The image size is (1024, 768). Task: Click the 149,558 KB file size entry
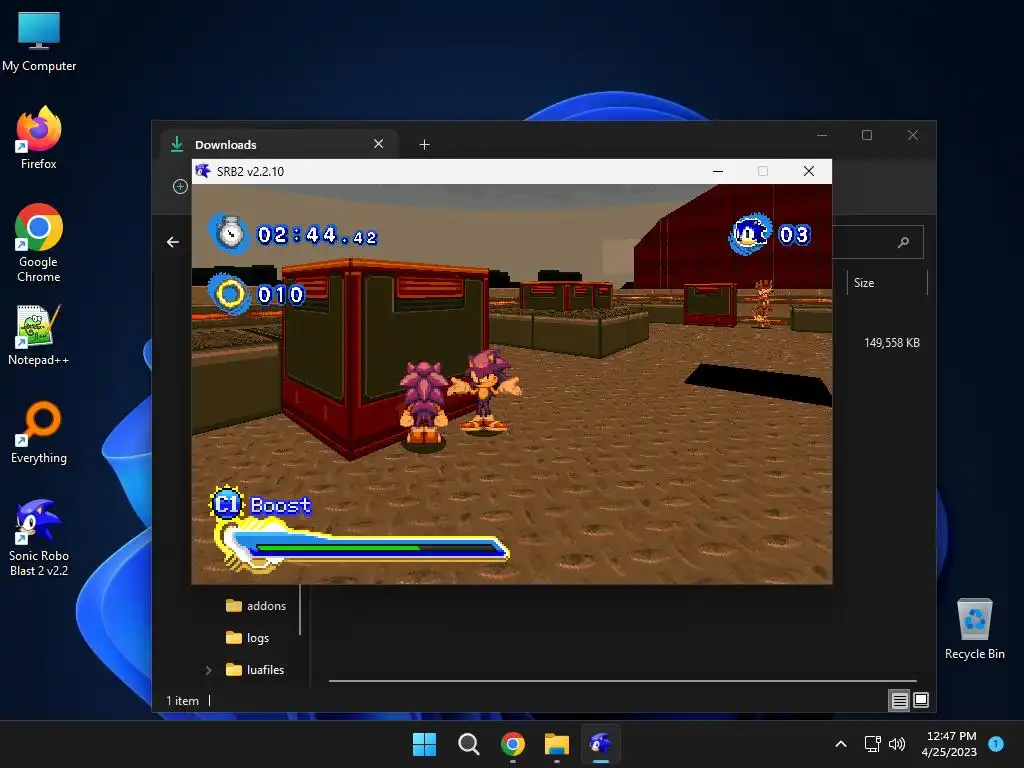[x=891, y=343]
